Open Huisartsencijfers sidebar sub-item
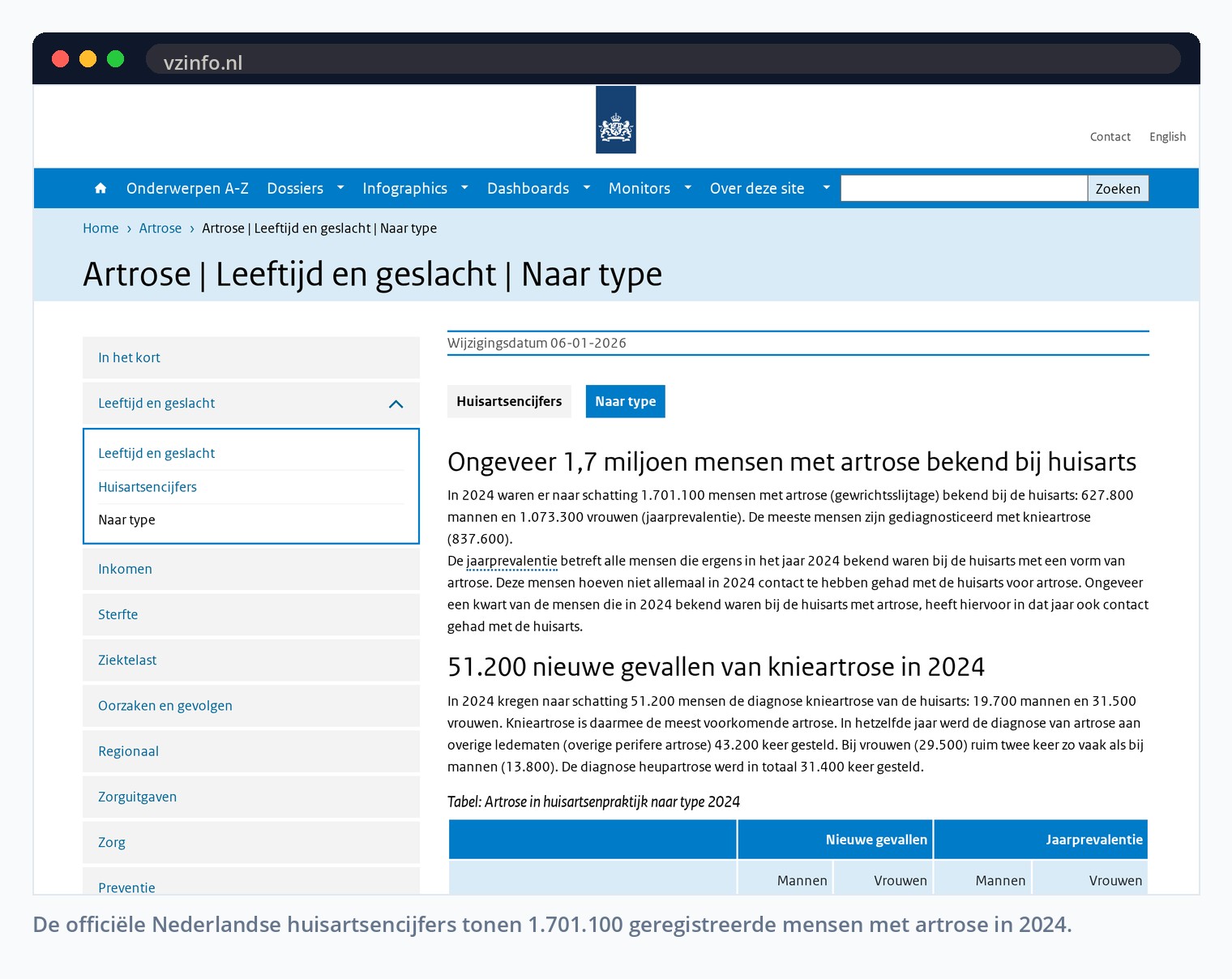 point(148,487)
